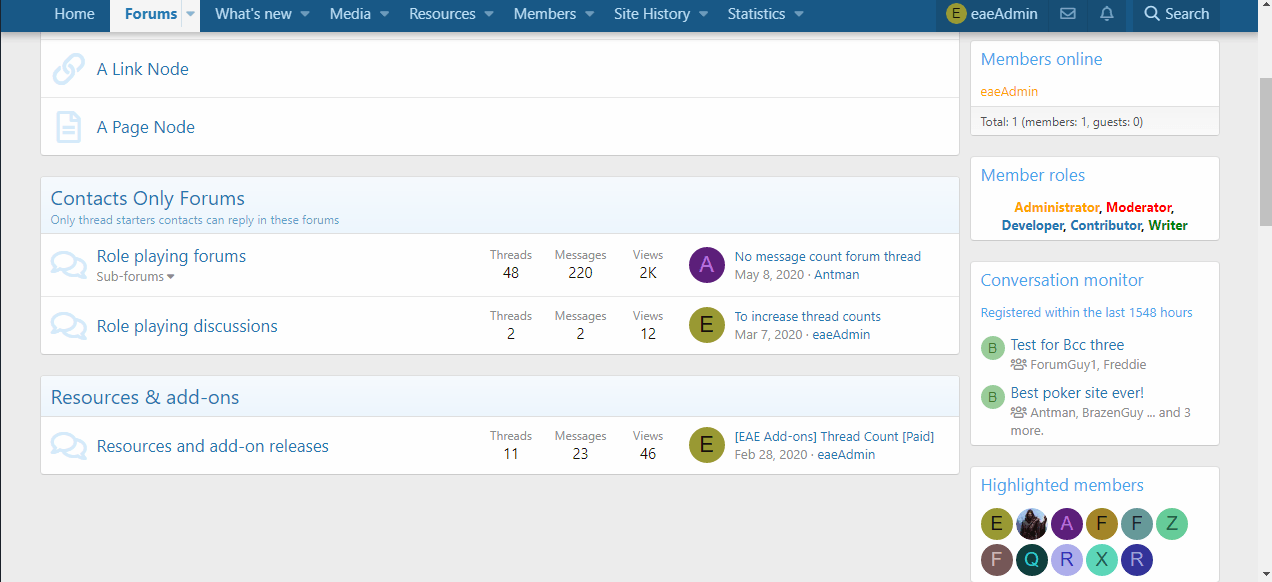Viewport: 1272px width, 582px height.
Task: Click the Role playing forums chat bubble icon
Action: click(68, 265)
